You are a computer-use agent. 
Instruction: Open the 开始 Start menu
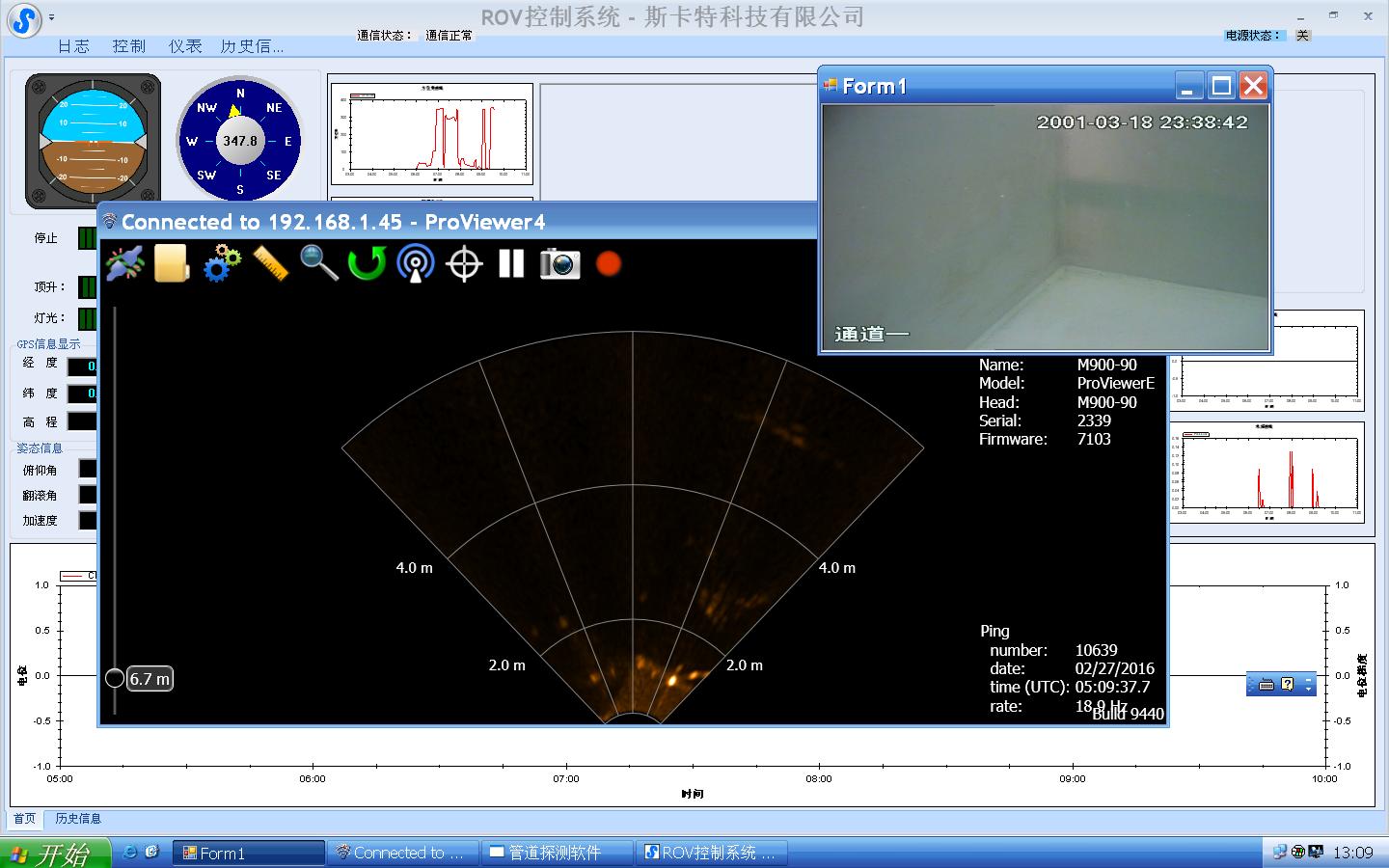pyautogui.click(x=55, y=854)
